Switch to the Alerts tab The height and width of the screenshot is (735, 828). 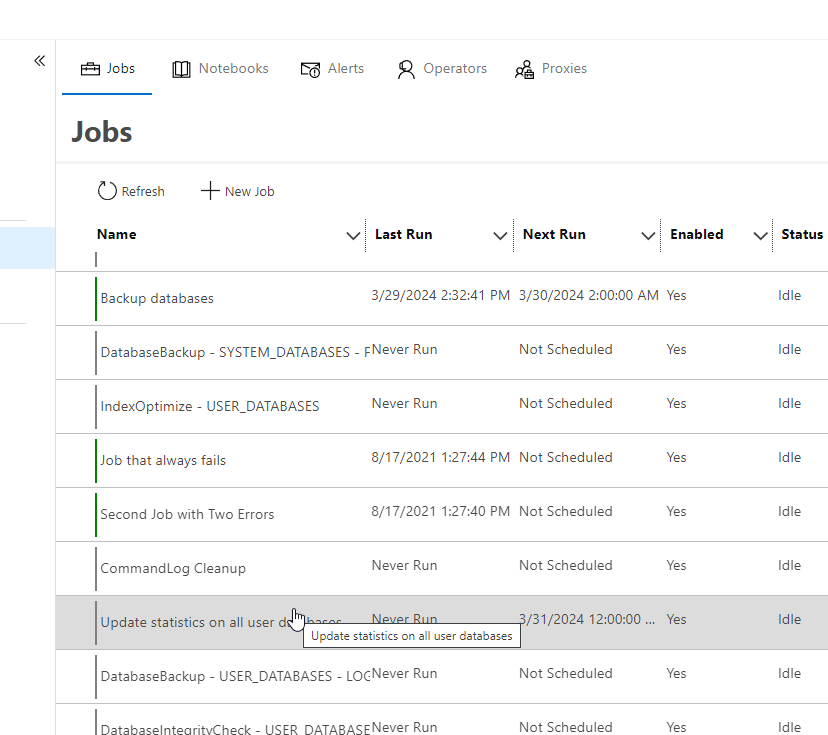[x=345, y=69]
